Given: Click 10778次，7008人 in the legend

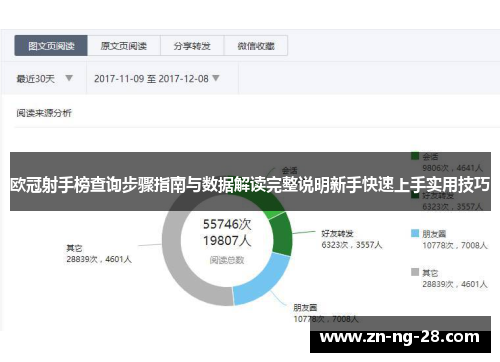Looking at the screenshot, I should tap(455, 245).
